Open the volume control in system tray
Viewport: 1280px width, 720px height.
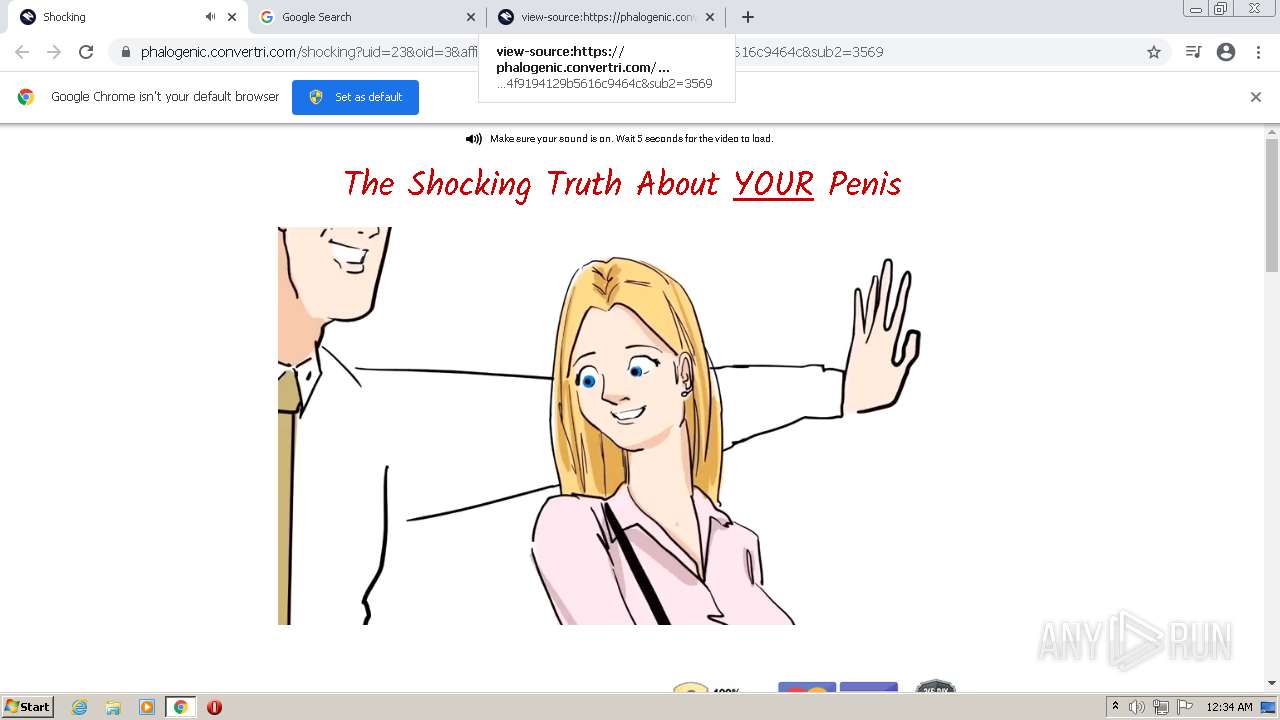pos(1137,707)
